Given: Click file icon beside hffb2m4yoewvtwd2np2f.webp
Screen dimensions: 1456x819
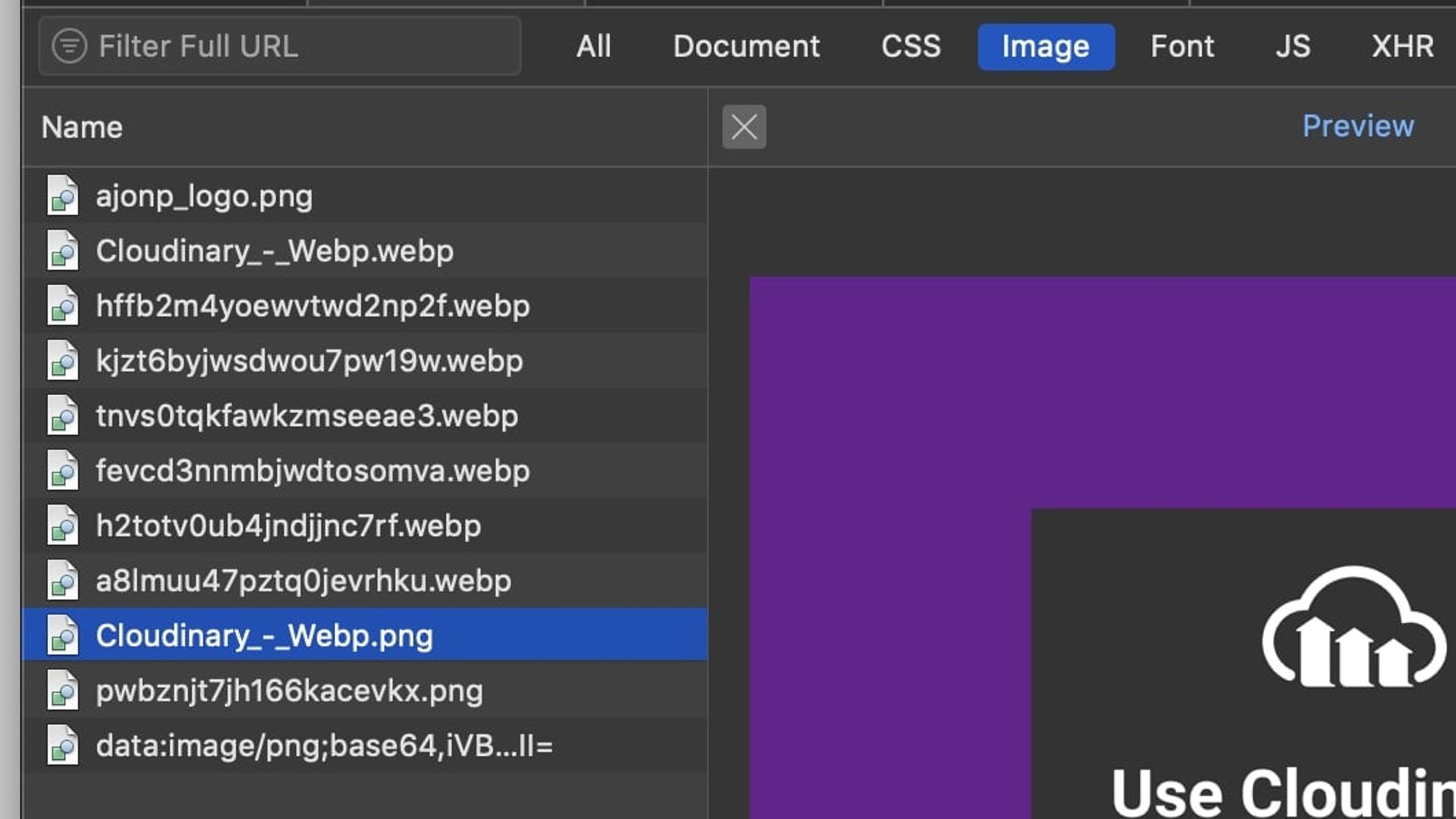Looking at the screenshot, I should [62, 306].
